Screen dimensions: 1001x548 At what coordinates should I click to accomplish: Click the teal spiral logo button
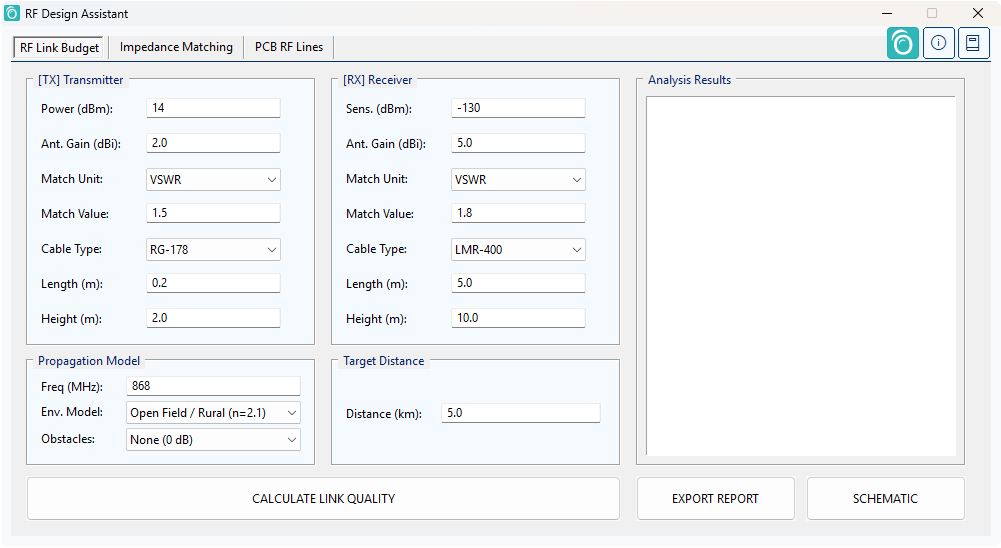903,43
